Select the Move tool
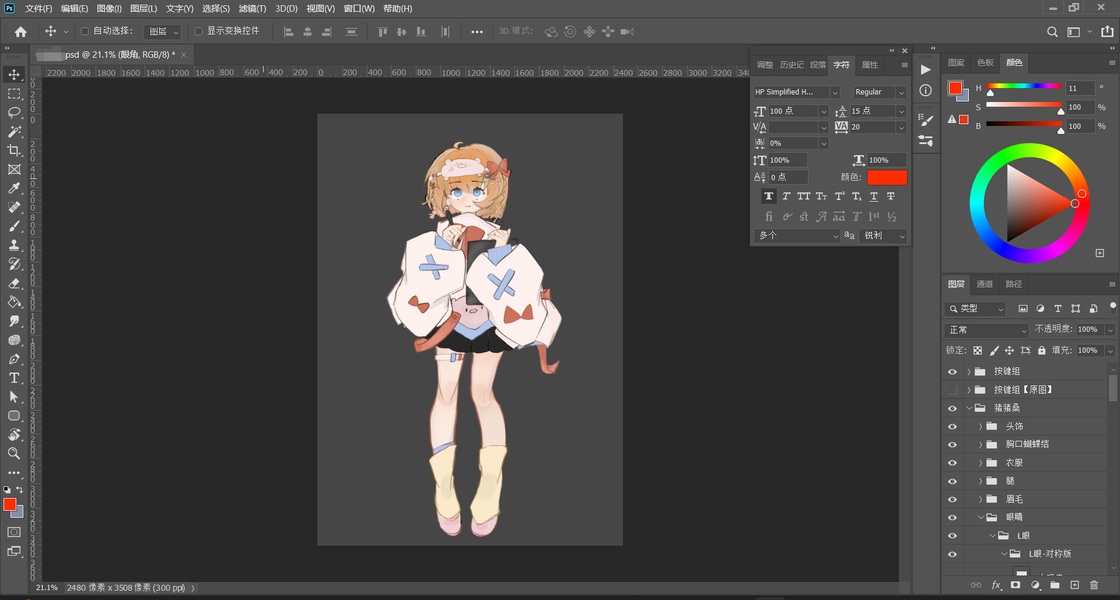The image size is (1120, 600). 14,74
